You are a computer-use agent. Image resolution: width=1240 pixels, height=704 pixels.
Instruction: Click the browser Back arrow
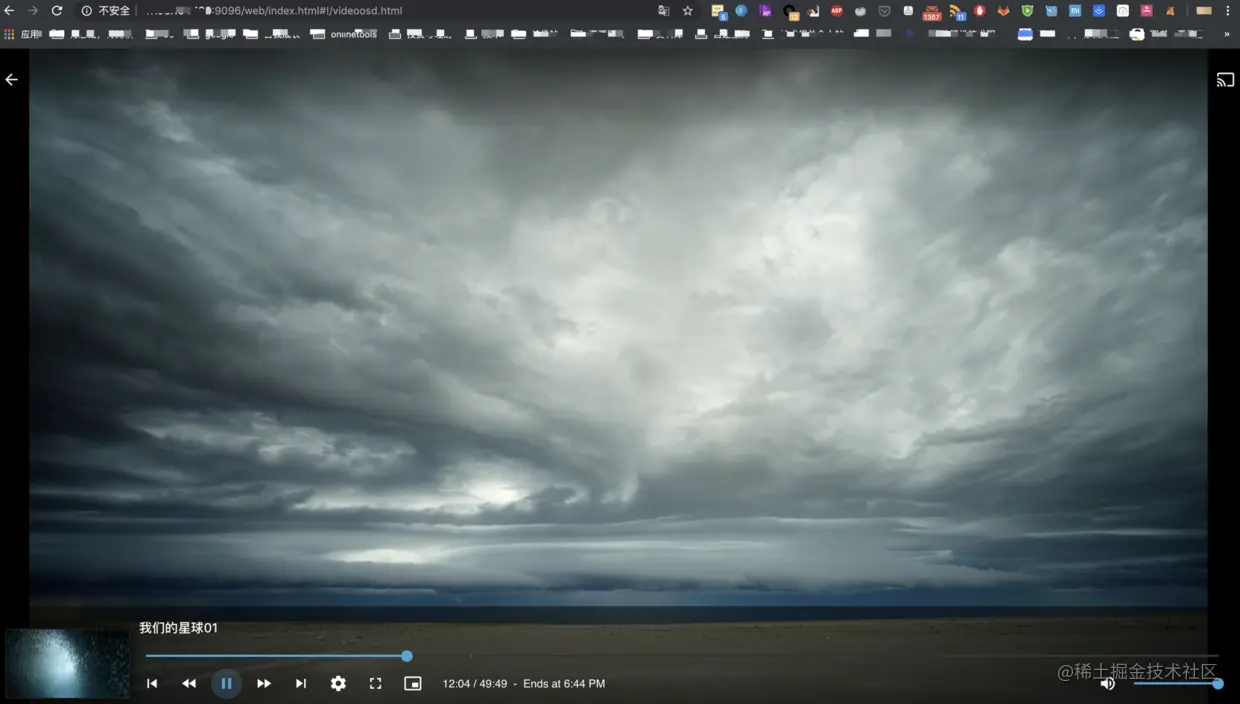point(9,11)
